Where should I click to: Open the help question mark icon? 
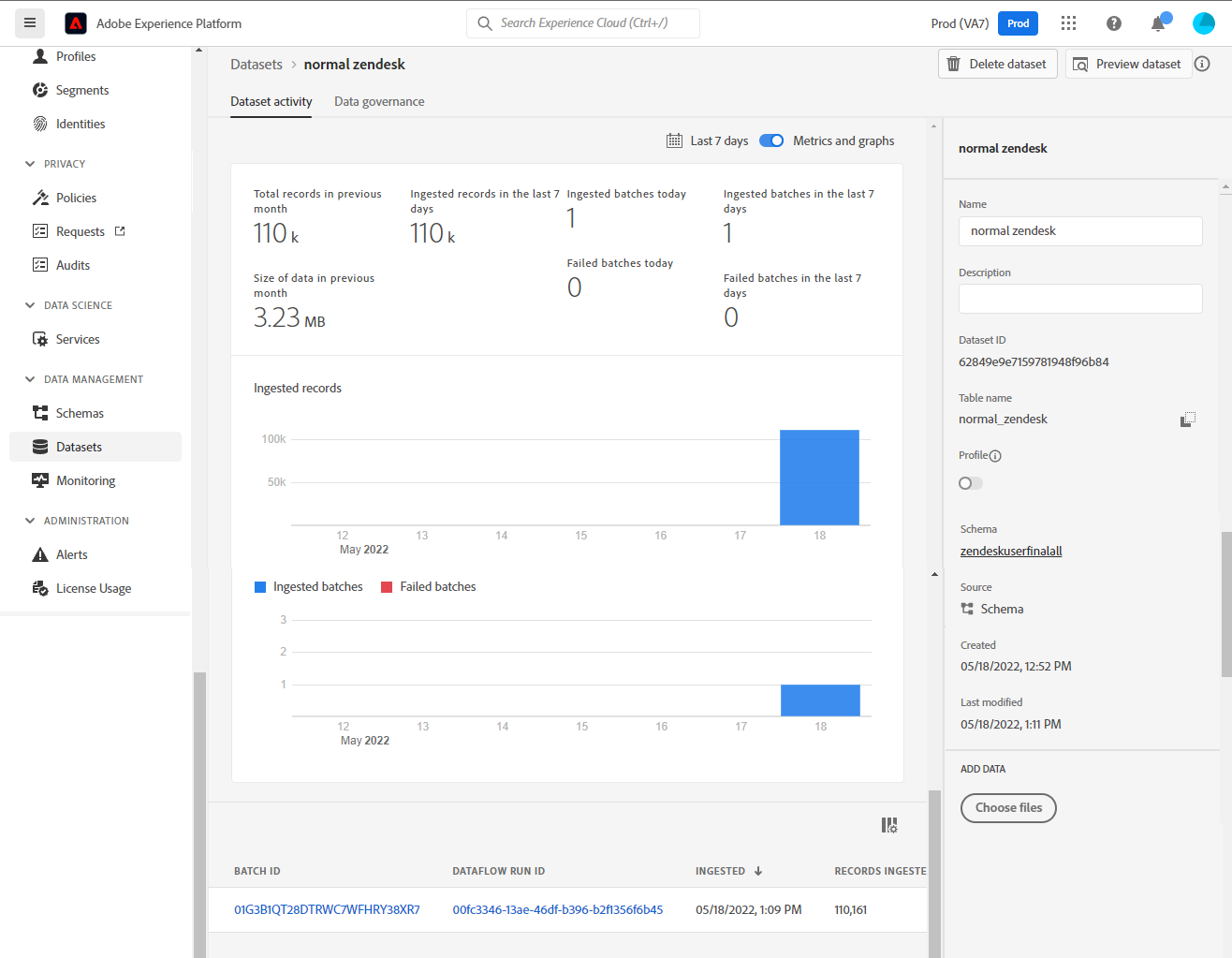pos(1113,23)
